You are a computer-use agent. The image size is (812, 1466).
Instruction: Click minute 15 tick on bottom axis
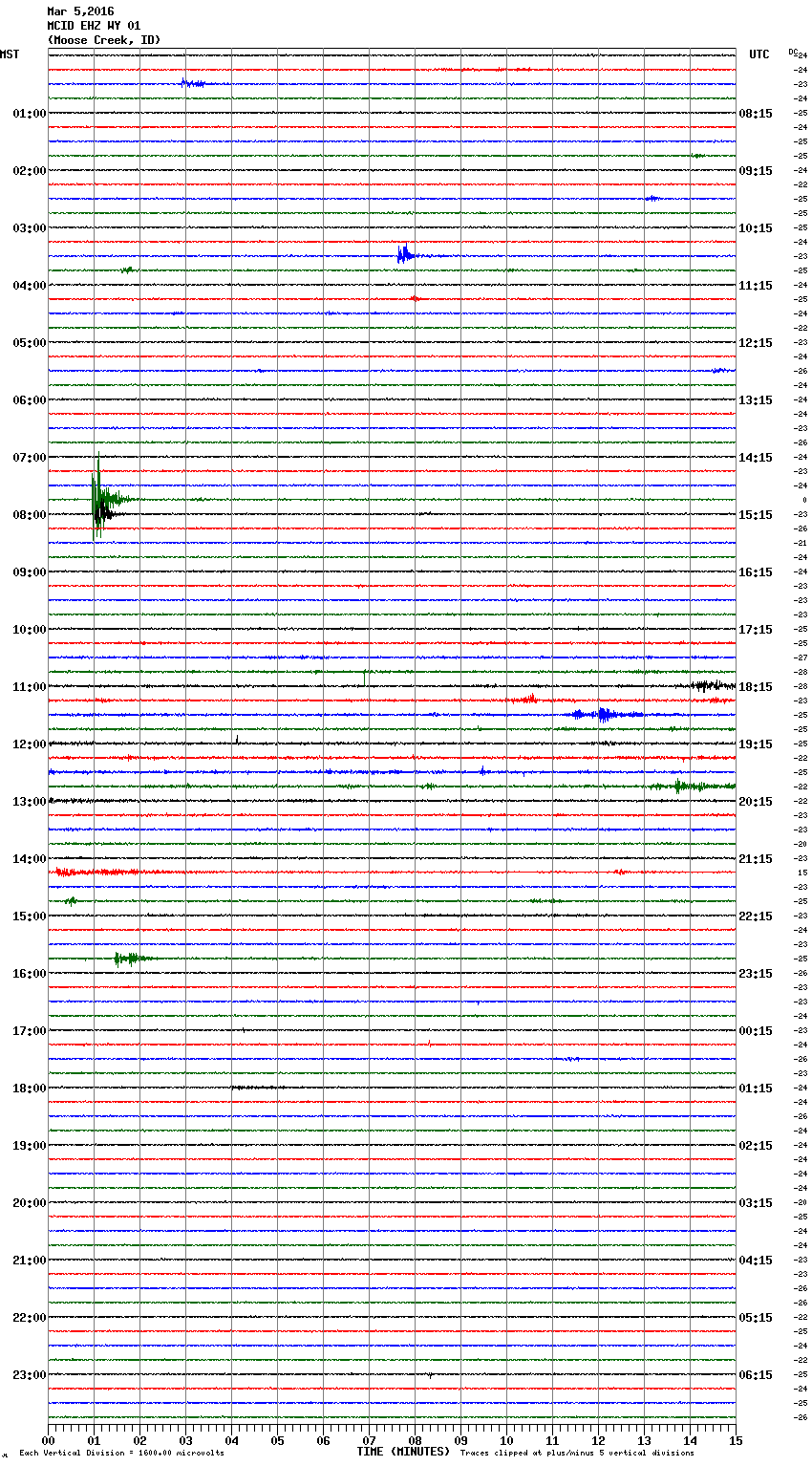[735, 1440]
